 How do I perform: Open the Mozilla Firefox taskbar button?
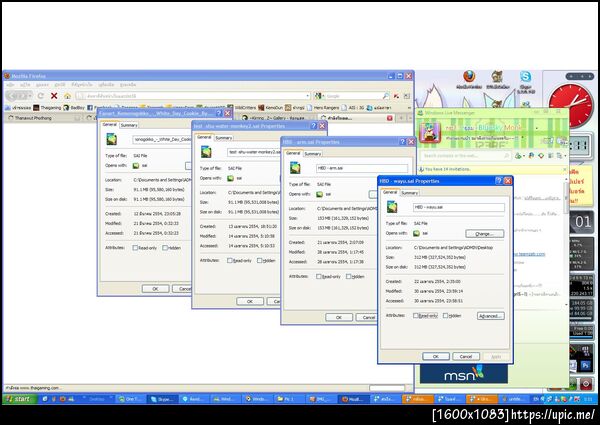354,399
